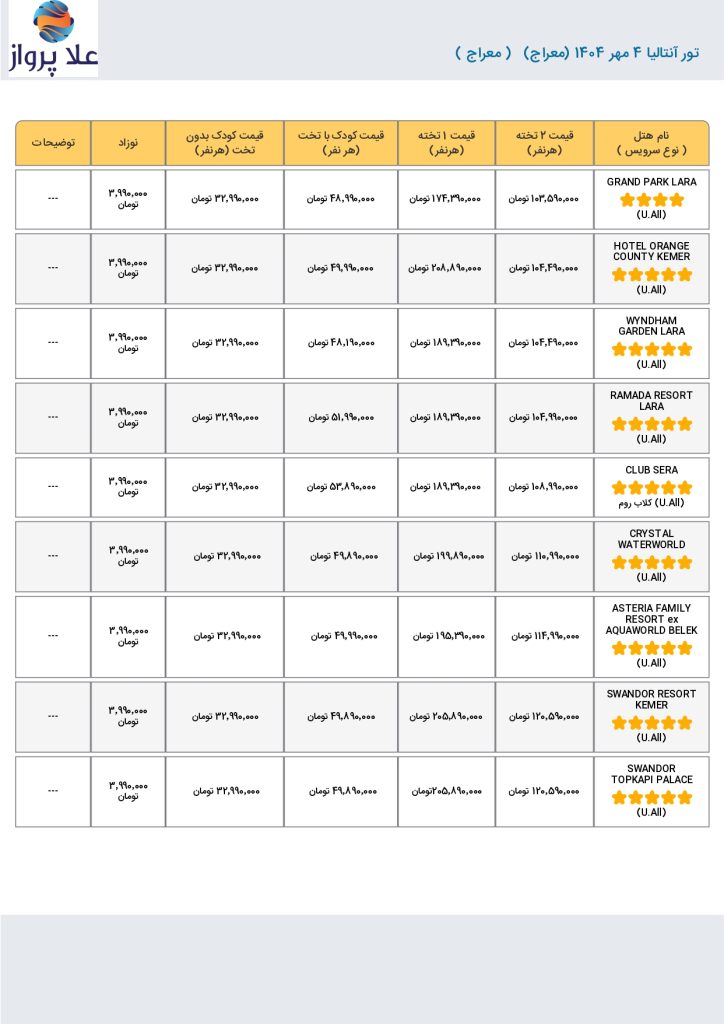Click the HOTEL ORANGE COUNTY KEMER stars
This screenshot has width=724, height=1024.
(x=651, y=275)
